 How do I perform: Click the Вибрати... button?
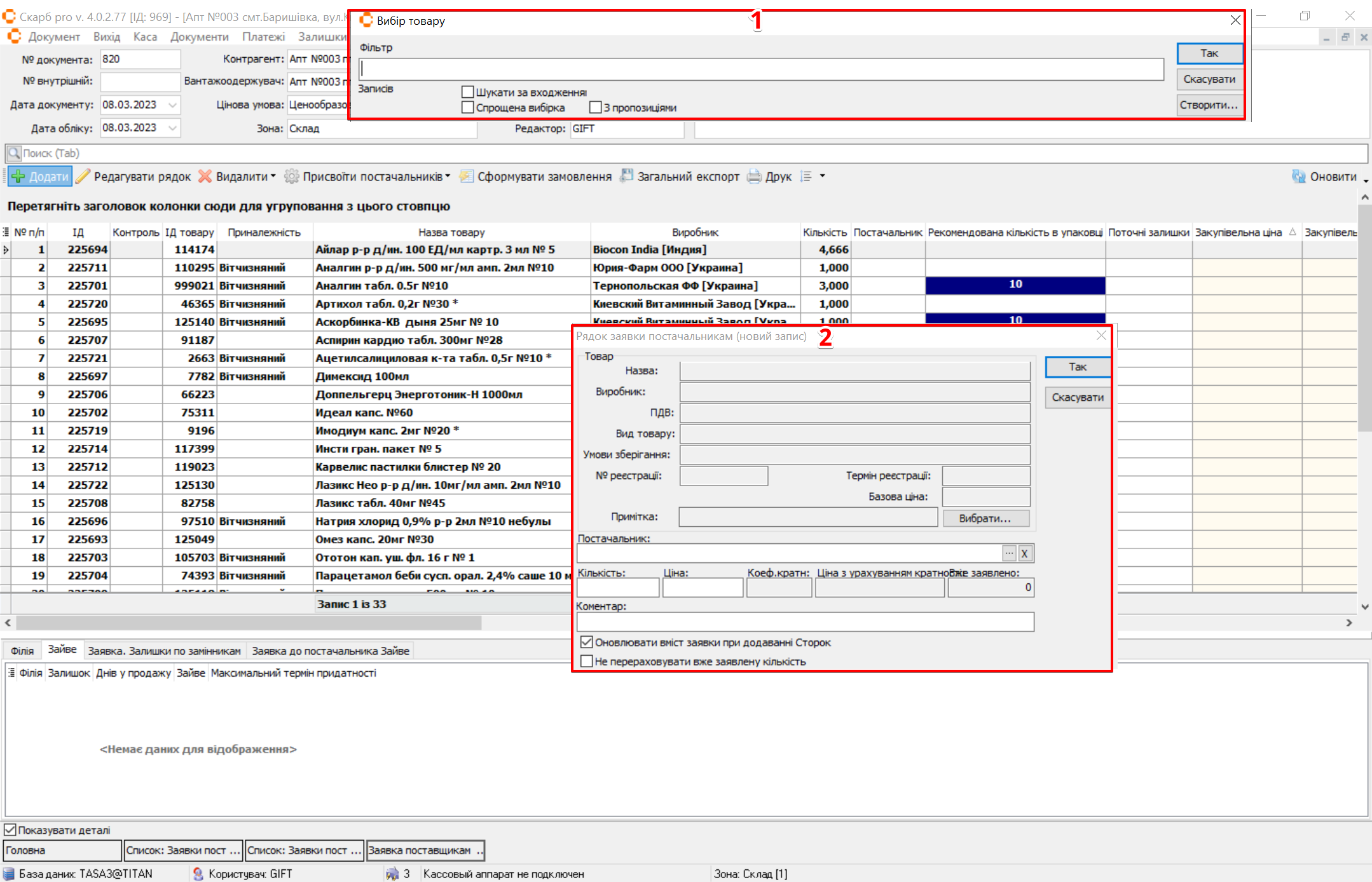(985, 519)
